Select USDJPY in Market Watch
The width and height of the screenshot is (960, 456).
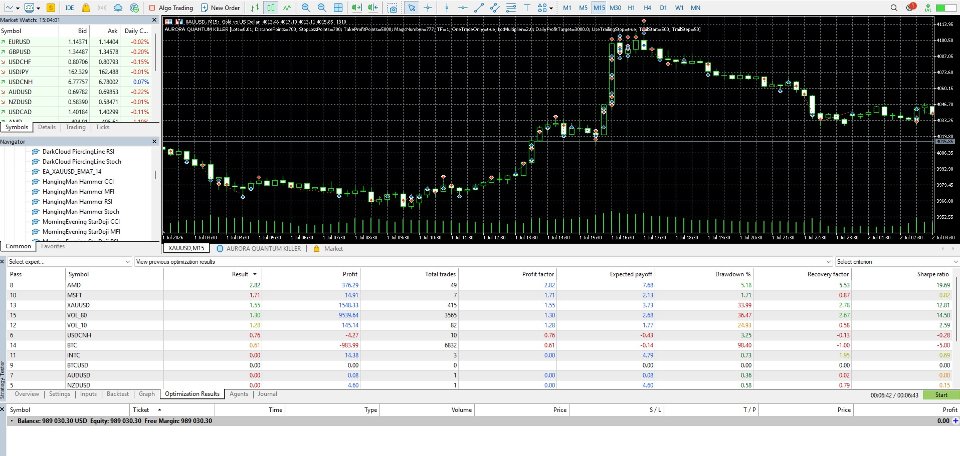click(x=78, y=72)
